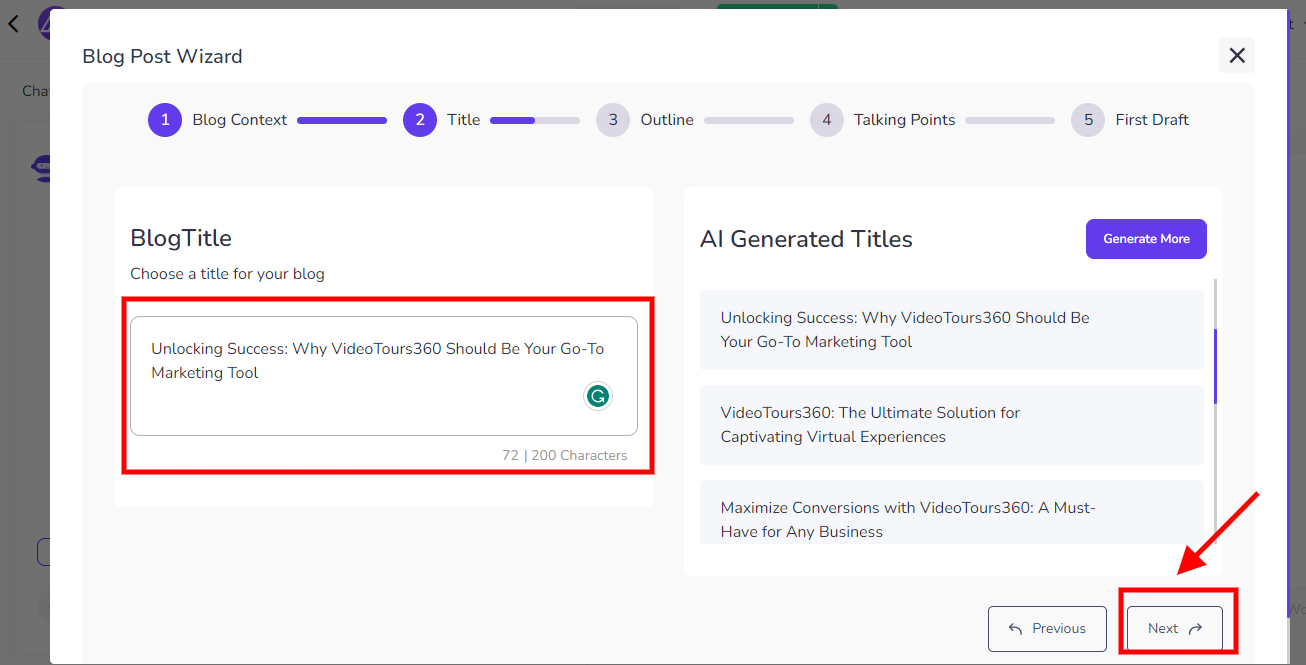Click the 'BlogTitle' heading
Viewport: 1306px width, 665px height.
click(x=181, y=238)
